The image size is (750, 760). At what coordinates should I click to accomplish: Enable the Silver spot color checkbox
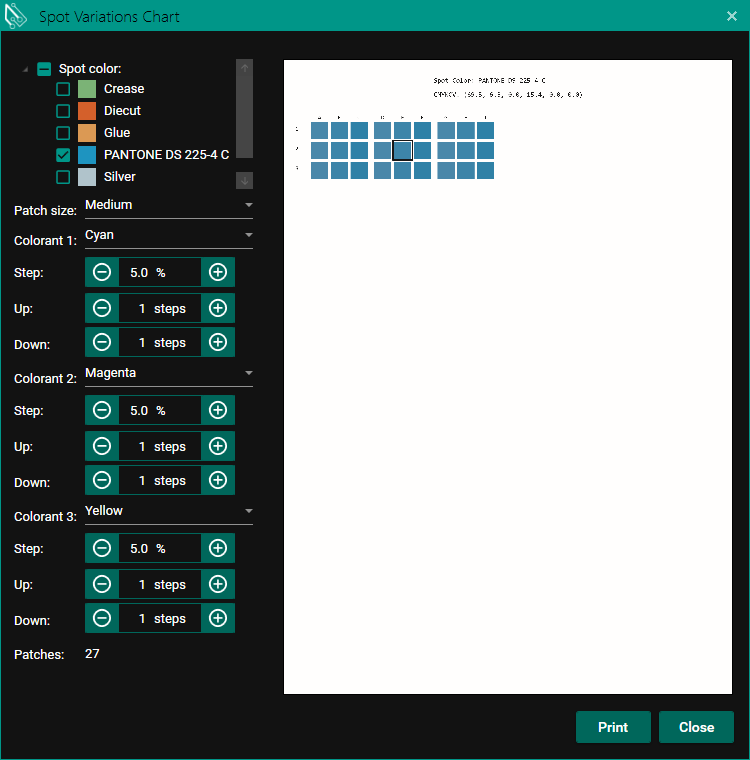point(63,177)
